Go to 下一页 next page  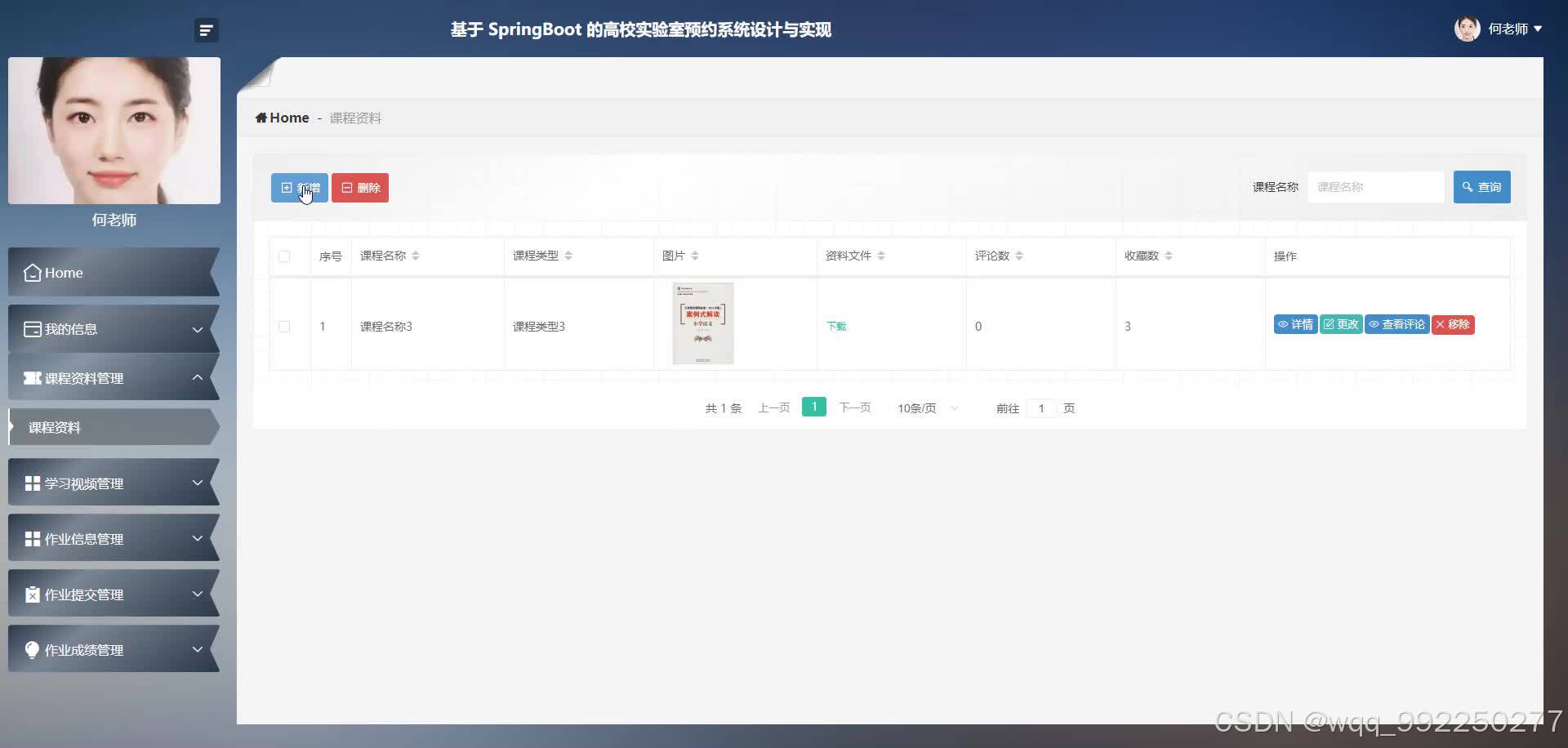[x=855, y=407]
